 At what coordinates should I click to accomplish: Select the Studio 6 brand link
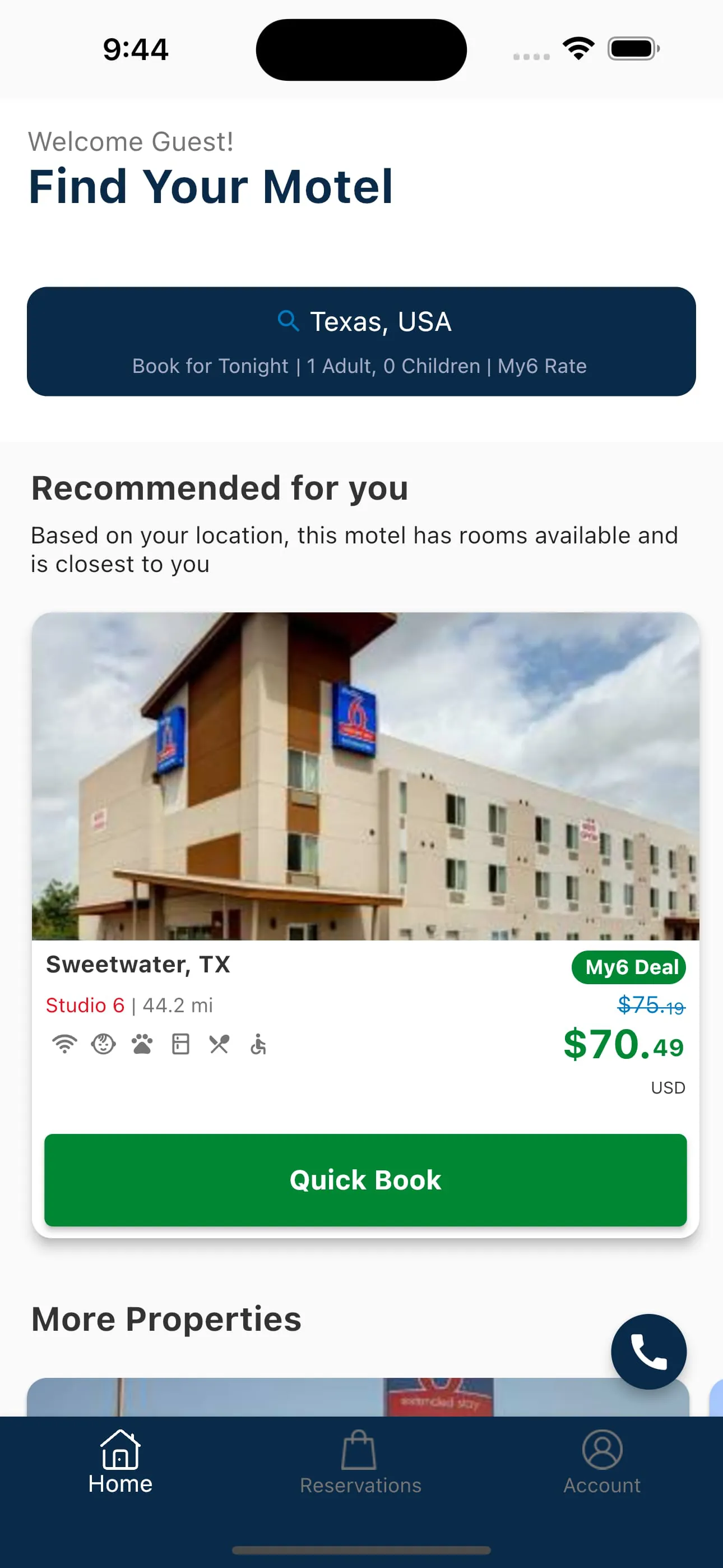(85, 1005)
